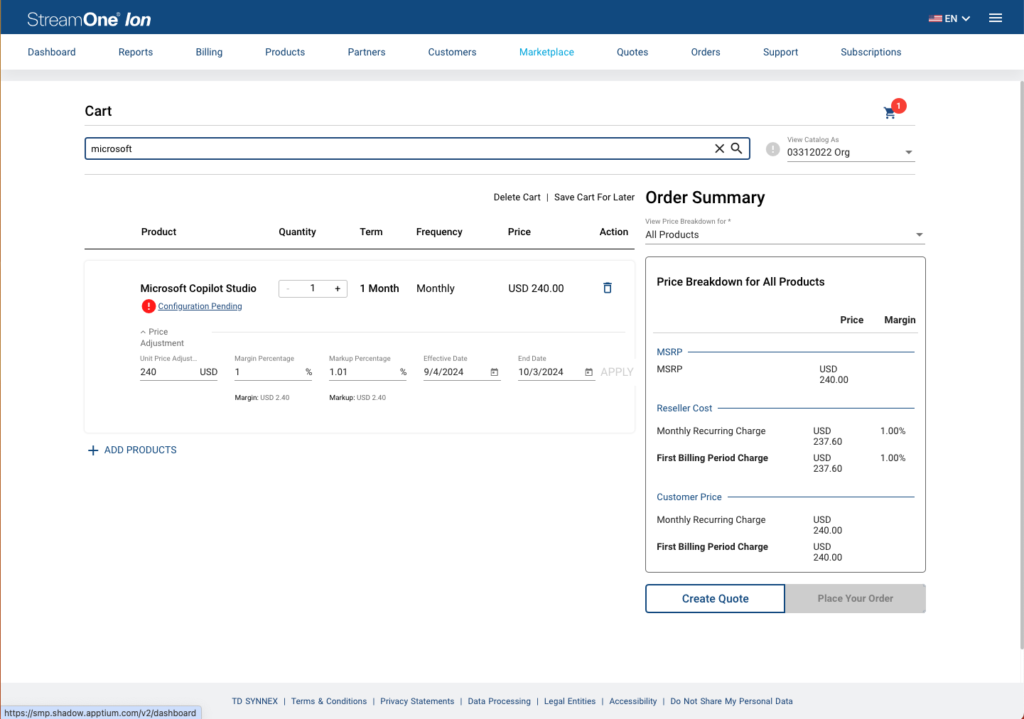The height and width of the screenshot is (719, 1024).
Task: Switch to the Billing tab
Action: (x=209, y=52)
